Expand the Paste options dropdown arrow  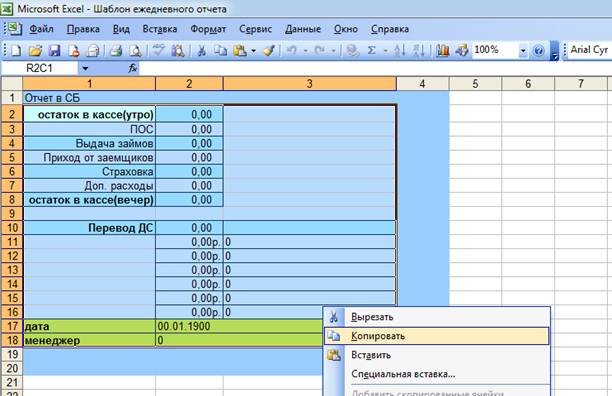[254, 51]
